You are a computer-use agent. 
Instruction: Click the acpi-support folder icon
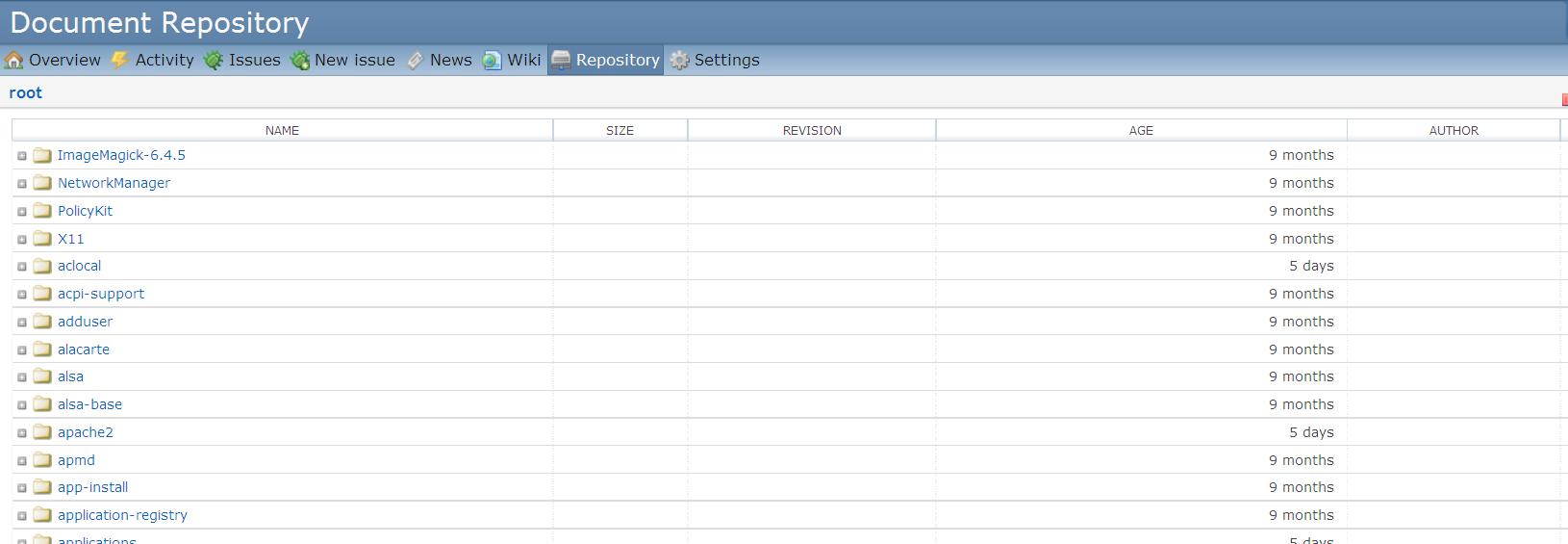[42, 294]
